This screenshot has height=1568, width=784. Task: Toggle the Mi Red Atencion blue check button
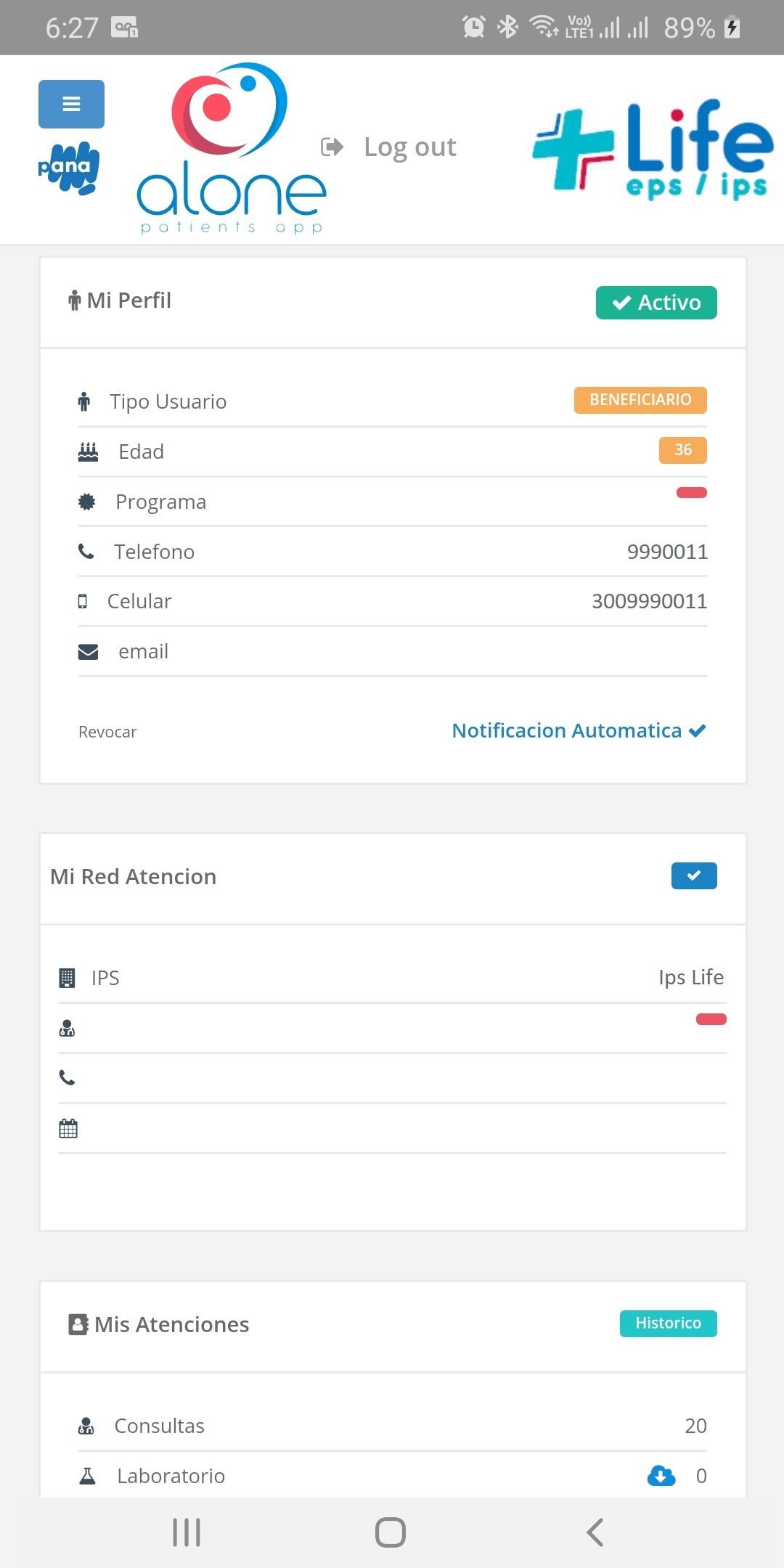pos(694,875)
